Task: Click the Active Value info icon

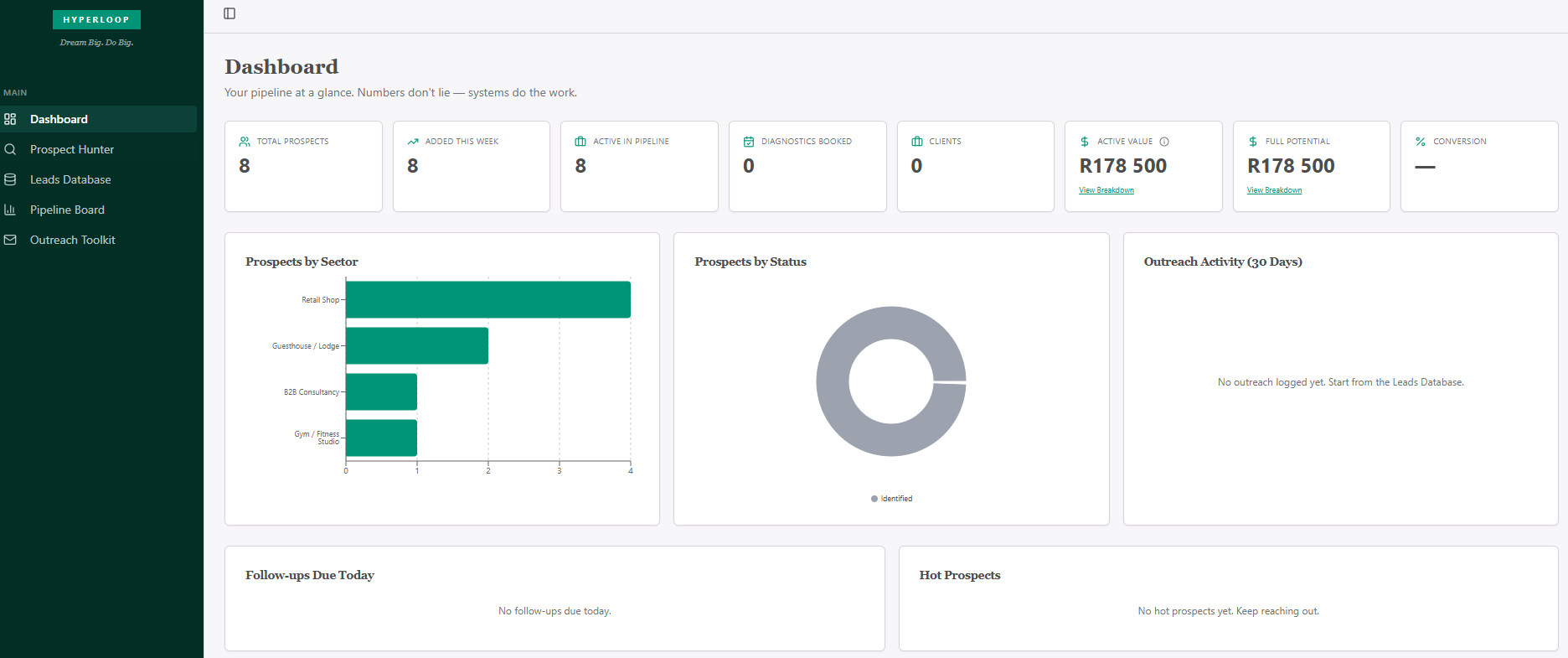Action: [1164, 142]
